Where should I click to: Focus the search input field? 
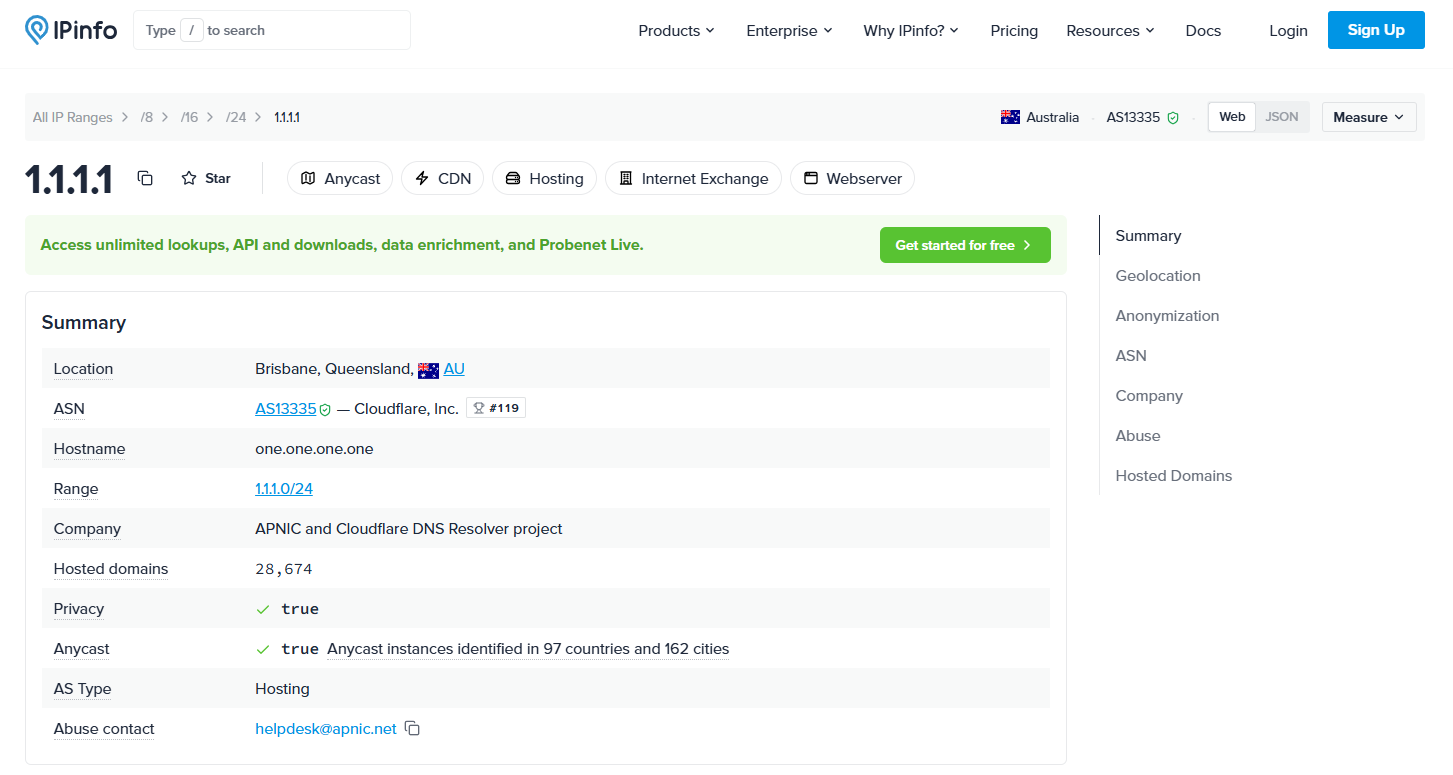click(272, 30)
